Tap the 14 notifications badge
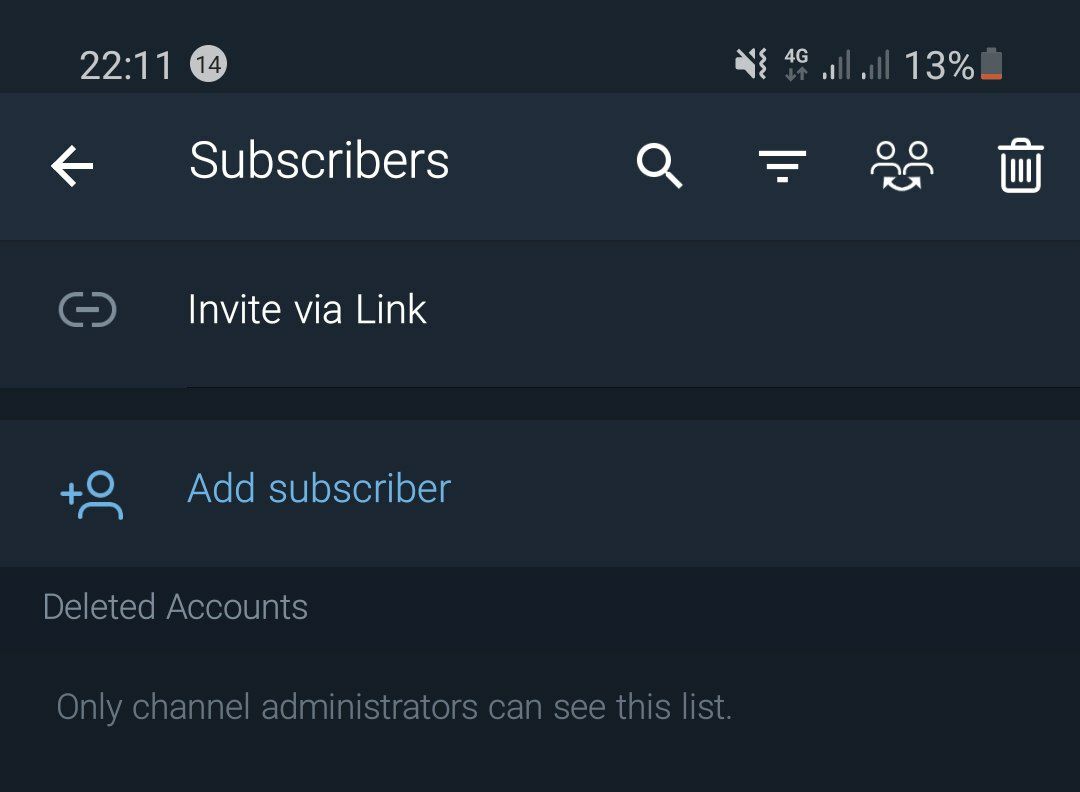This screenshot has height=792, width=1080. click(209, 64)
